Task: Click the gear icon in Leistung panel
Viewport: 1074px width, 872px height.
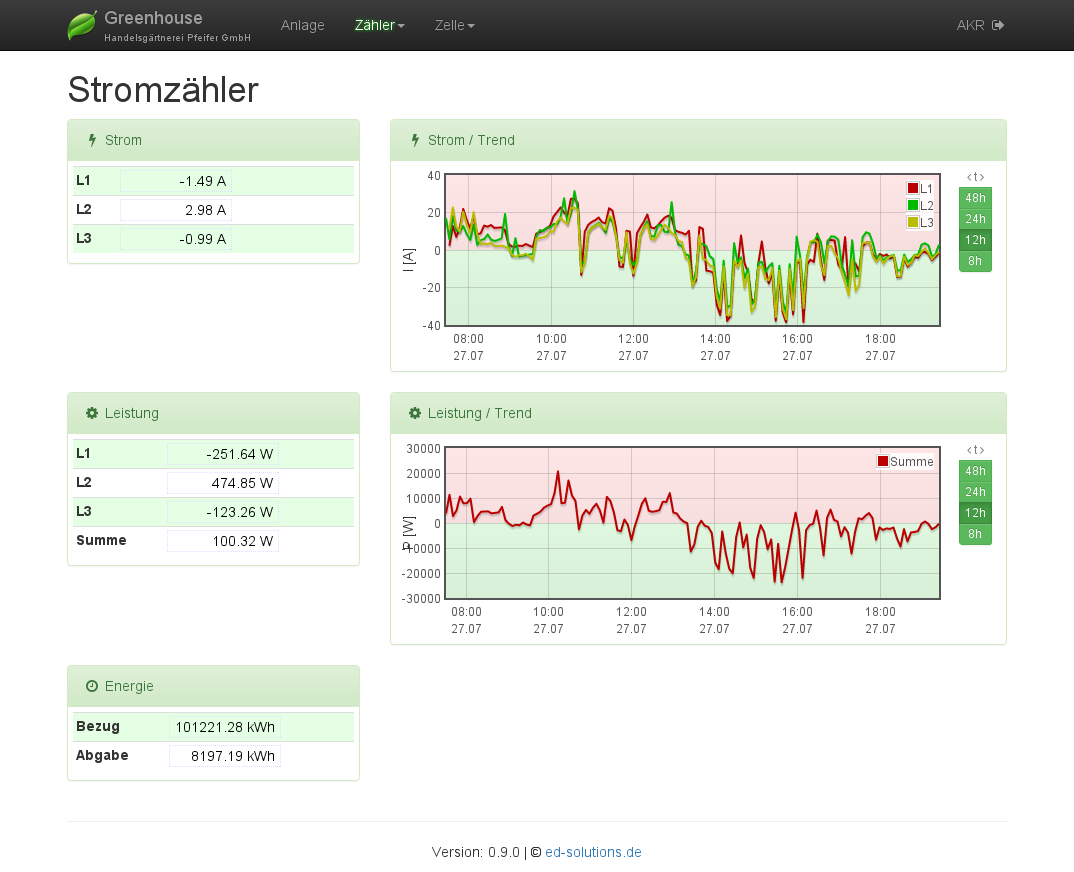Action: pyautogui.click(x=92, y=413)
